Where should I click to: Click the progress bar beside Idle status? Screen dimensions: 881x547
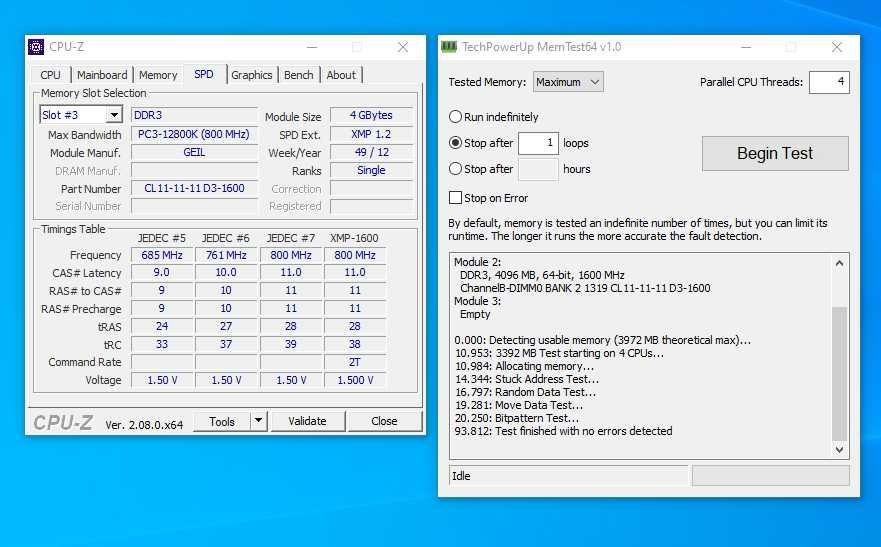[770, 476]
